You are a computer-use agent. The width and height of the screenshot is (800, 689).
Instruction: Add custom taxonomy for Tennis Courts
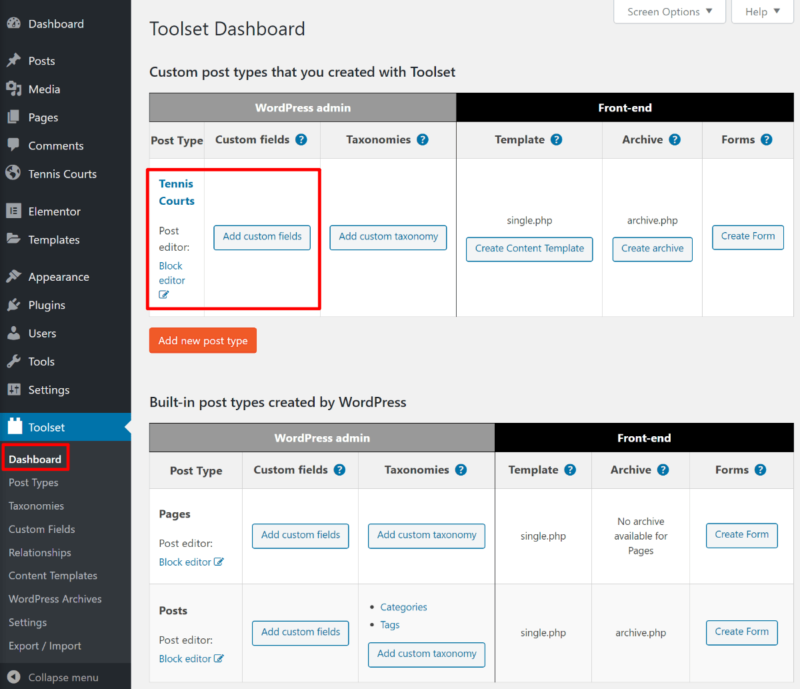click(x=388, y=237)
